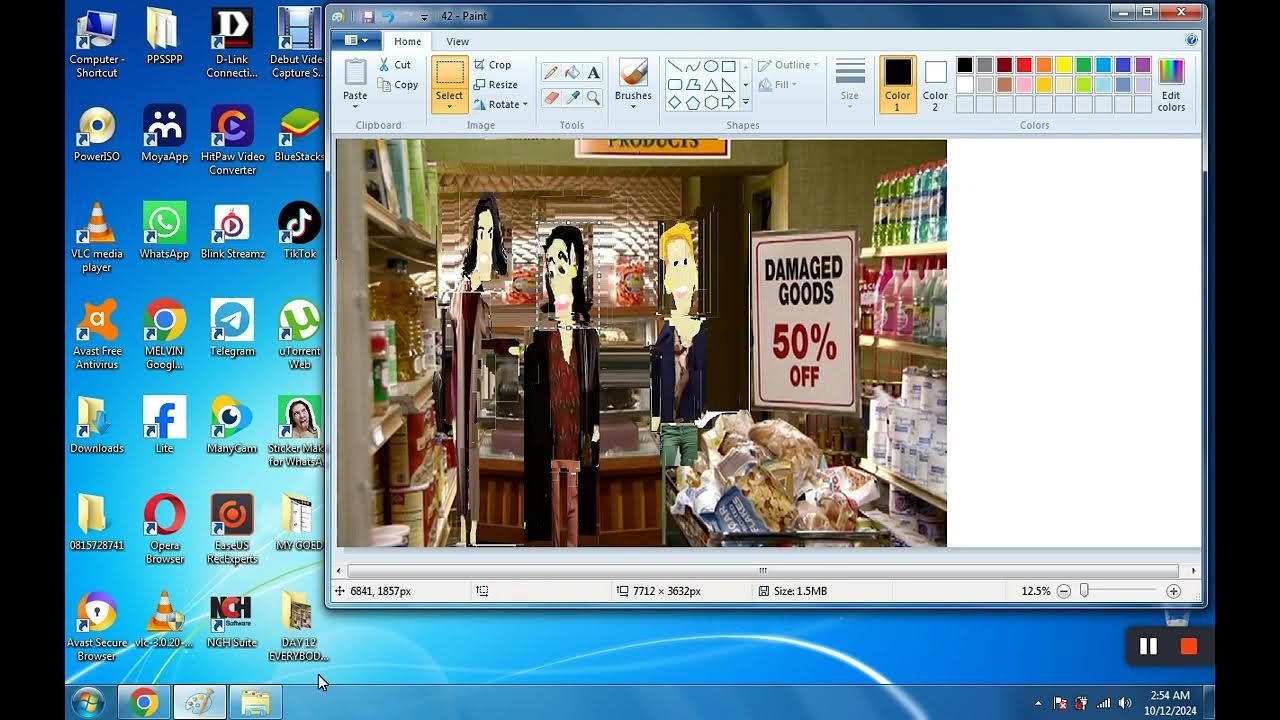Image resolution: width=1280 pixels, height=720 pixels.
Task: Select the ManyCam desktop icon
Action: [x=232, y=425]
